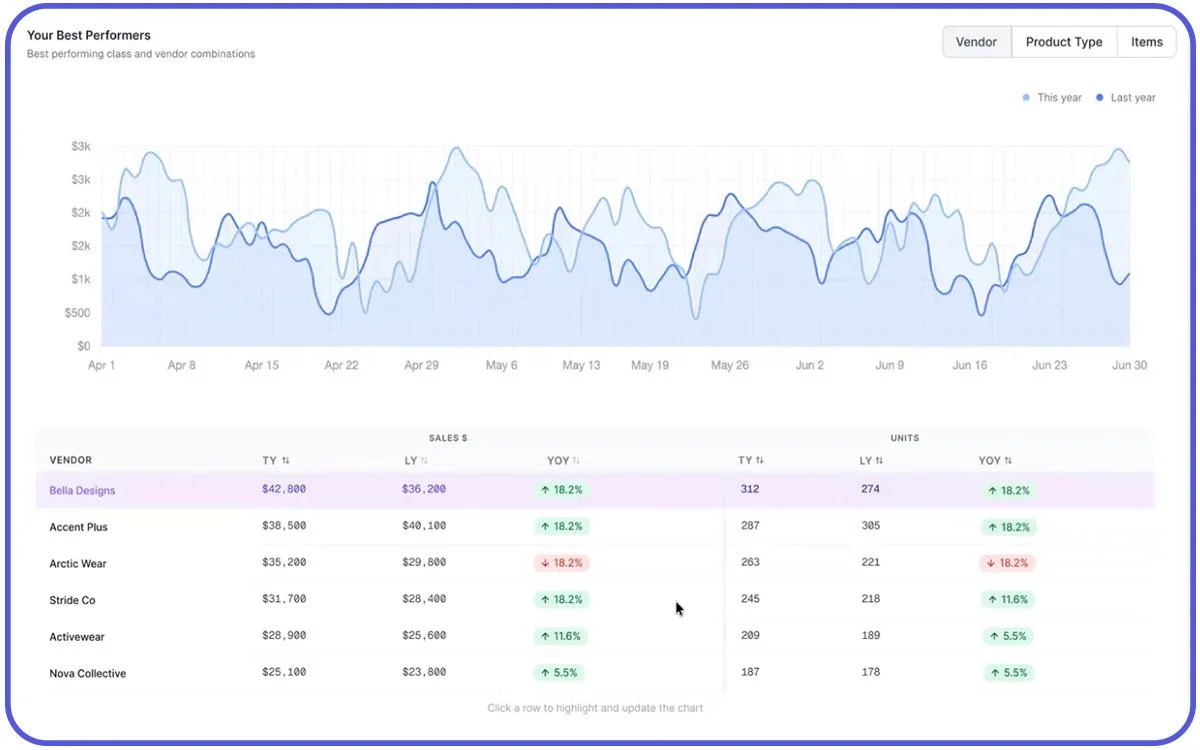Click Stride Co's 11.6% units YOY badge
Viewport: 1200px width, 750px height.
1007,600
